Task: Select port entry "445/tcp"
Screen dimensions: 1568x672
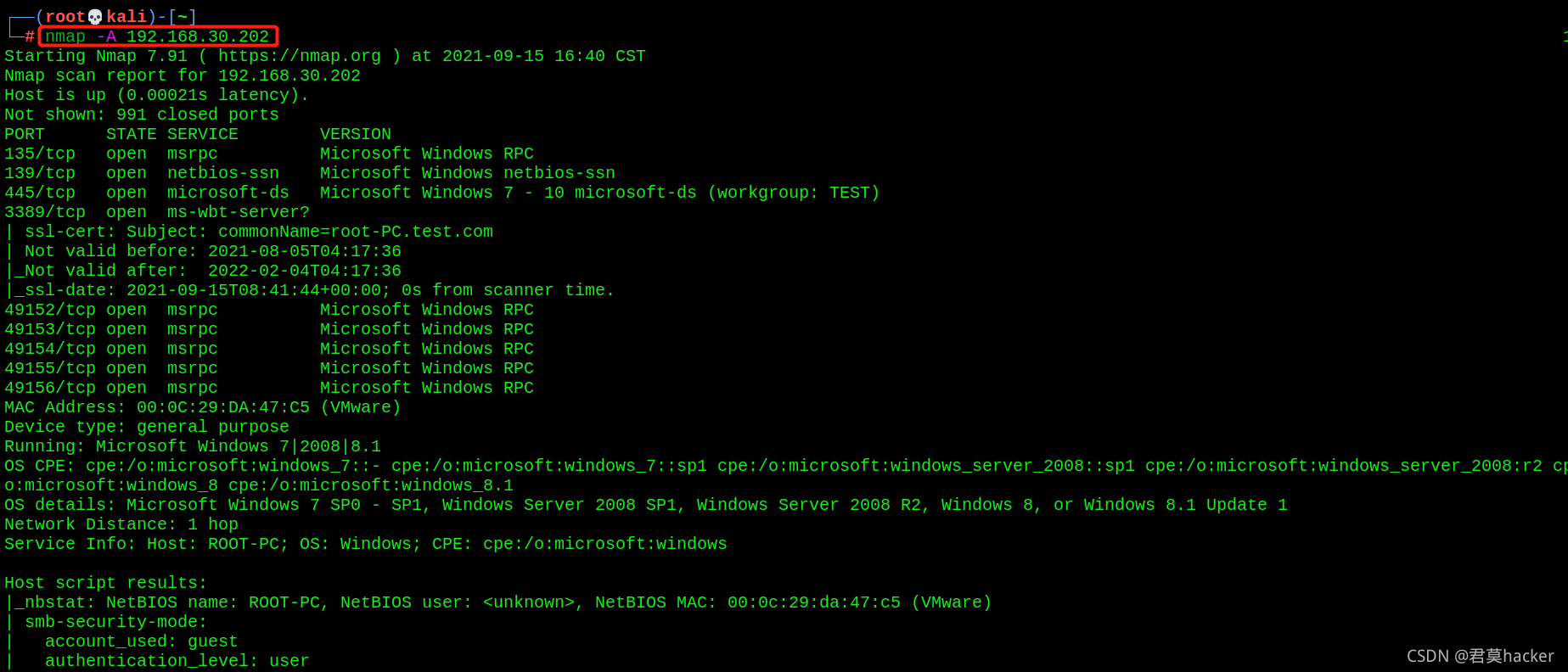Action: click(40, 193)
